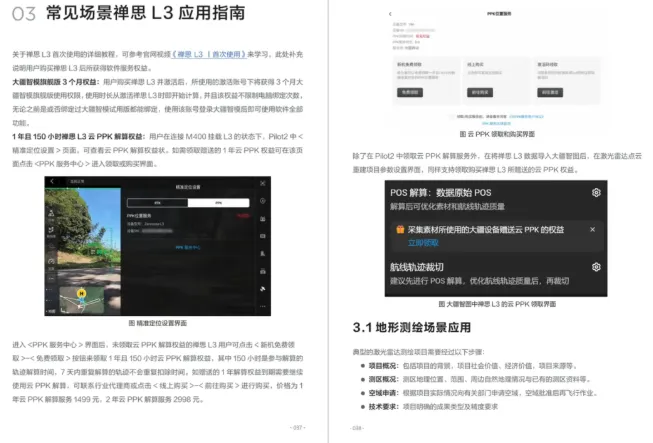Click the gift icon in PPK 权益 banner
The height and width of the screenshot is (443, 653).
[x=400, y=229]
